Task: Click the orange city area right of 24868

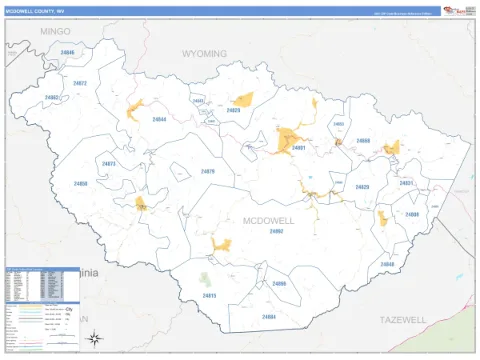Action: (392, 148)
